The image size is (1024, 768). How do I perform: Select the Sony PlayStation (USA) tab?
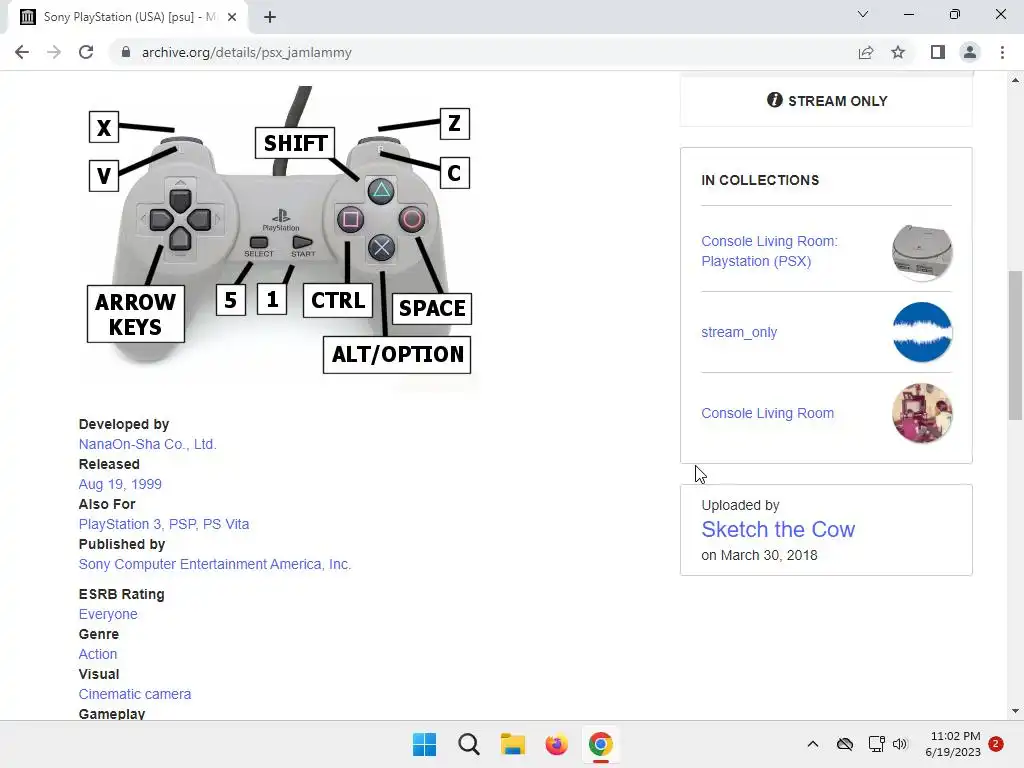coord(128,17)
